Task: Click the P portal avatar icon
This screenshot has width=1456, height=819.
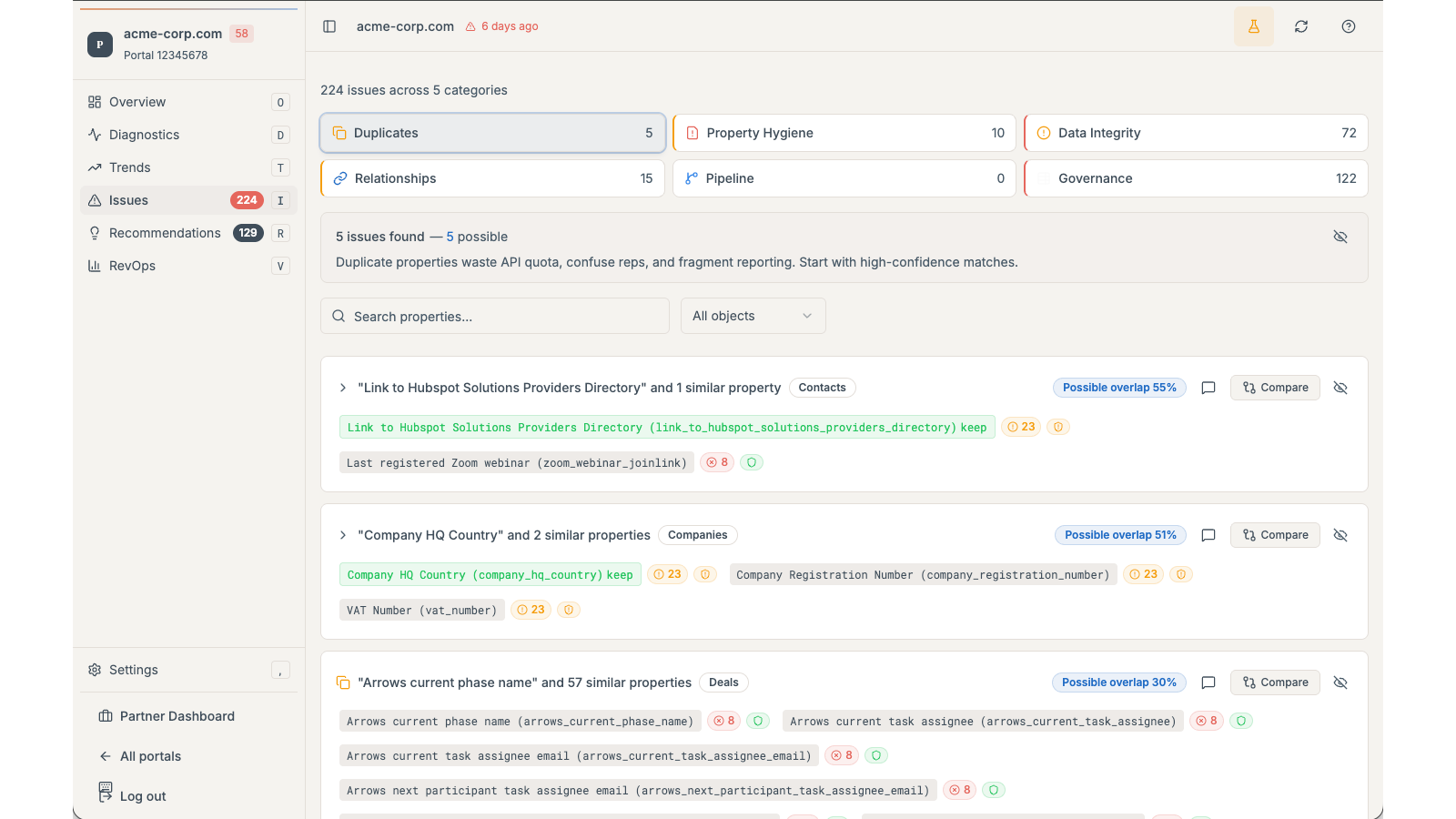Action: coord(100,44)
